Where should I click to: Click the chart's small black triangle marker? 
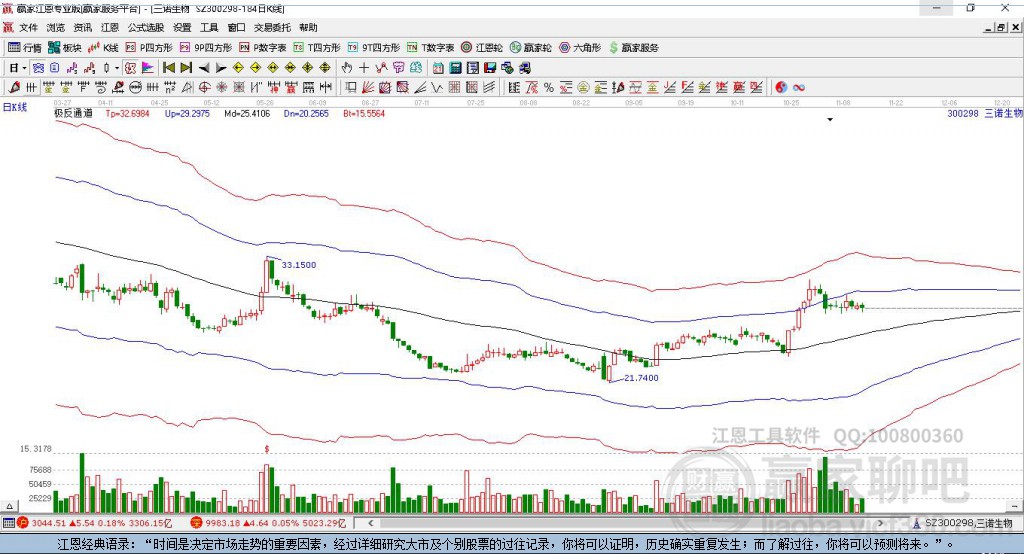[x=830, y=120]
